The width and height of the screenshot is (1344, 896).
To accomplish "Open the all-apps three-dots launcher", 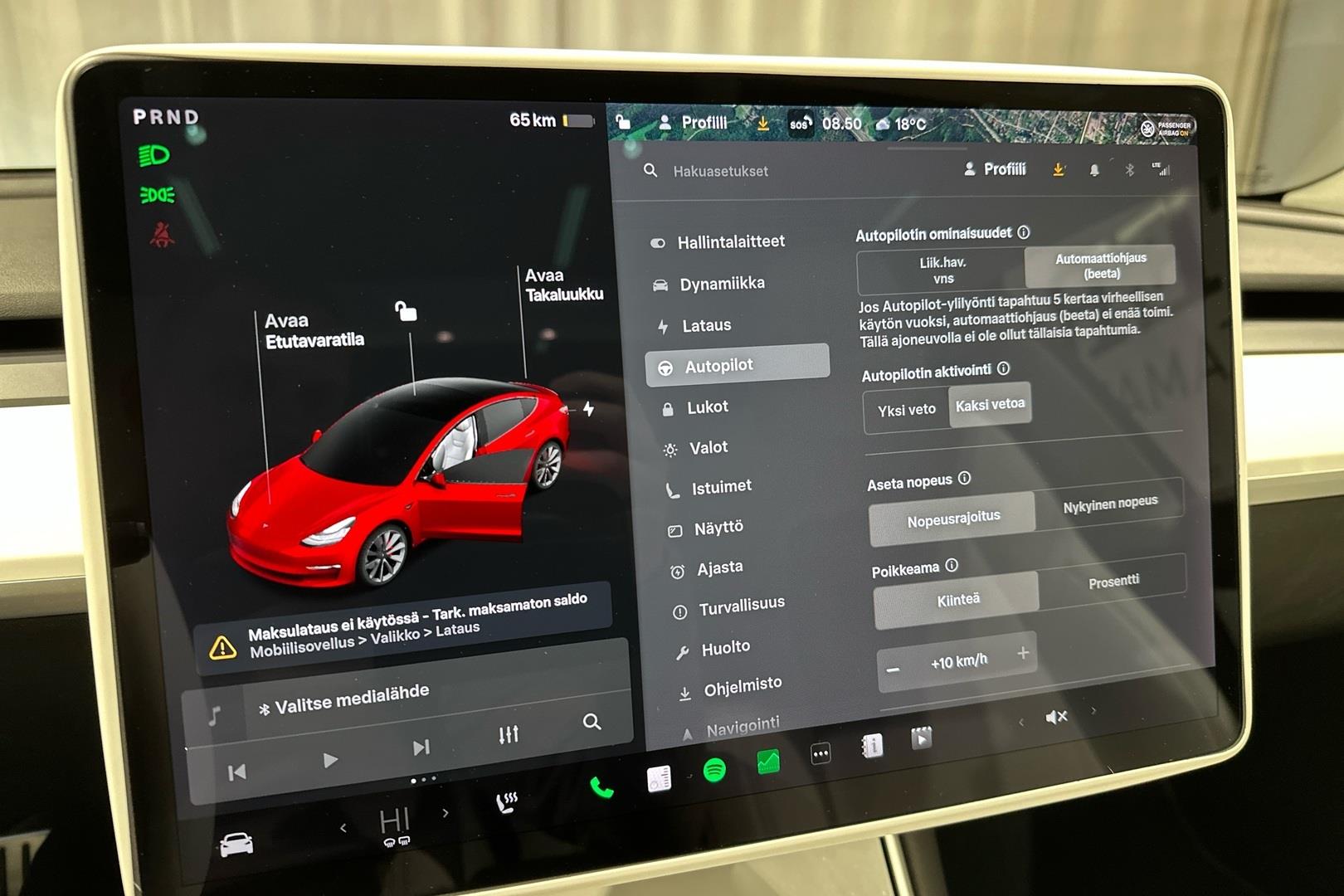I will 821,753.
